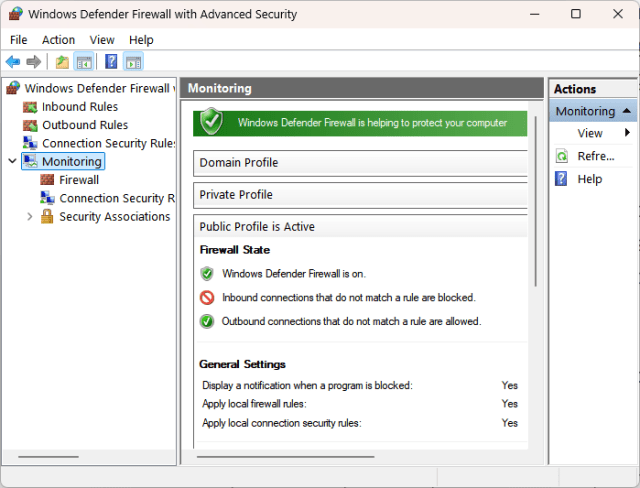
Task: Click the Back arrow in the toolbar
Action: 13,62
